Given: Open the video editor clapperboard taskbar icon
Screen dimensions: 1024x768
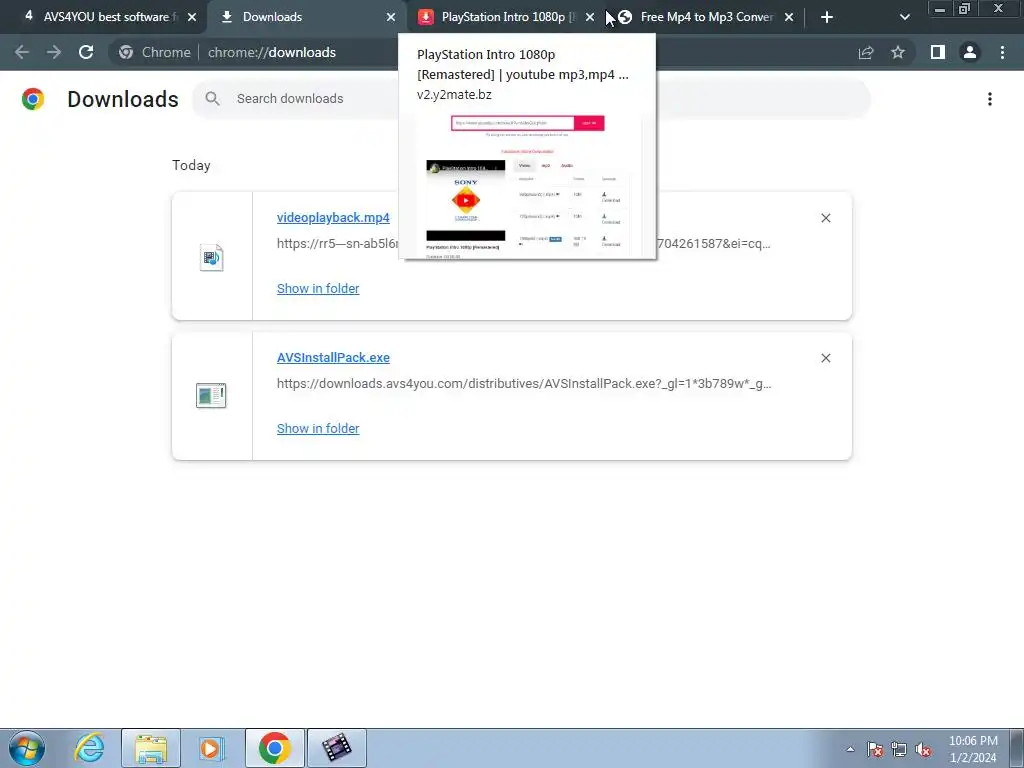Looking at the screenshot, I should [x=336, y=748].
